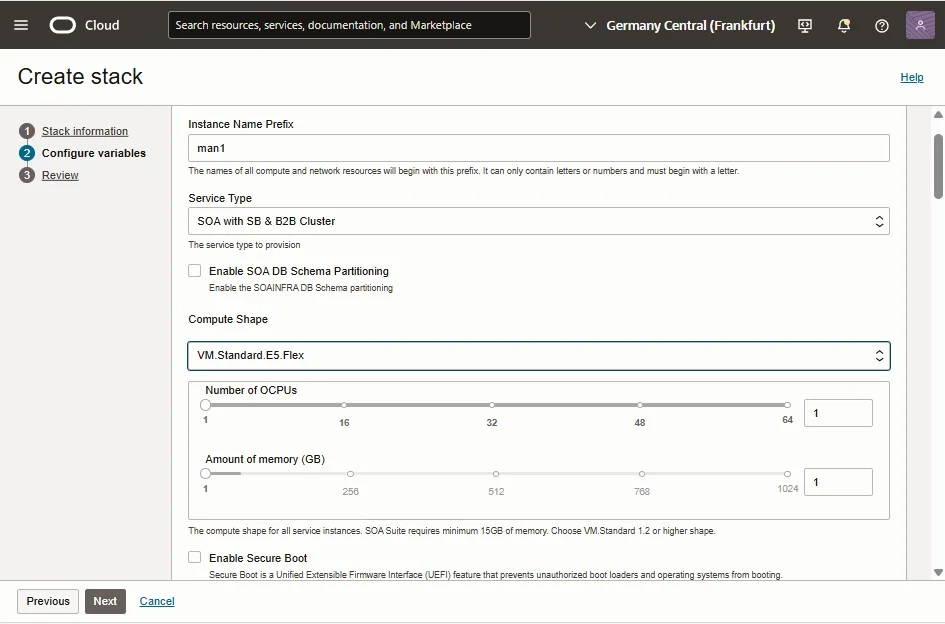Set OCPUs slider to the 32 mark

click(492, 405)
